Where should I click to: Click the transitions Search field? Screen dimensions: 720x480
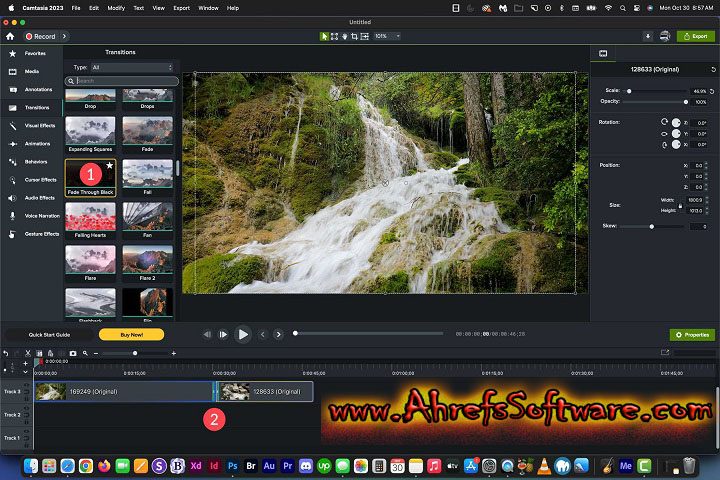coord(122,81)
